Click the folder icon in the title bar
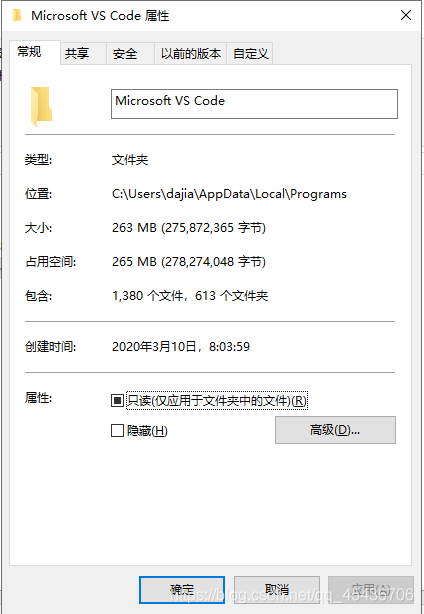This screenshot has height=614, width=424. 17,16
